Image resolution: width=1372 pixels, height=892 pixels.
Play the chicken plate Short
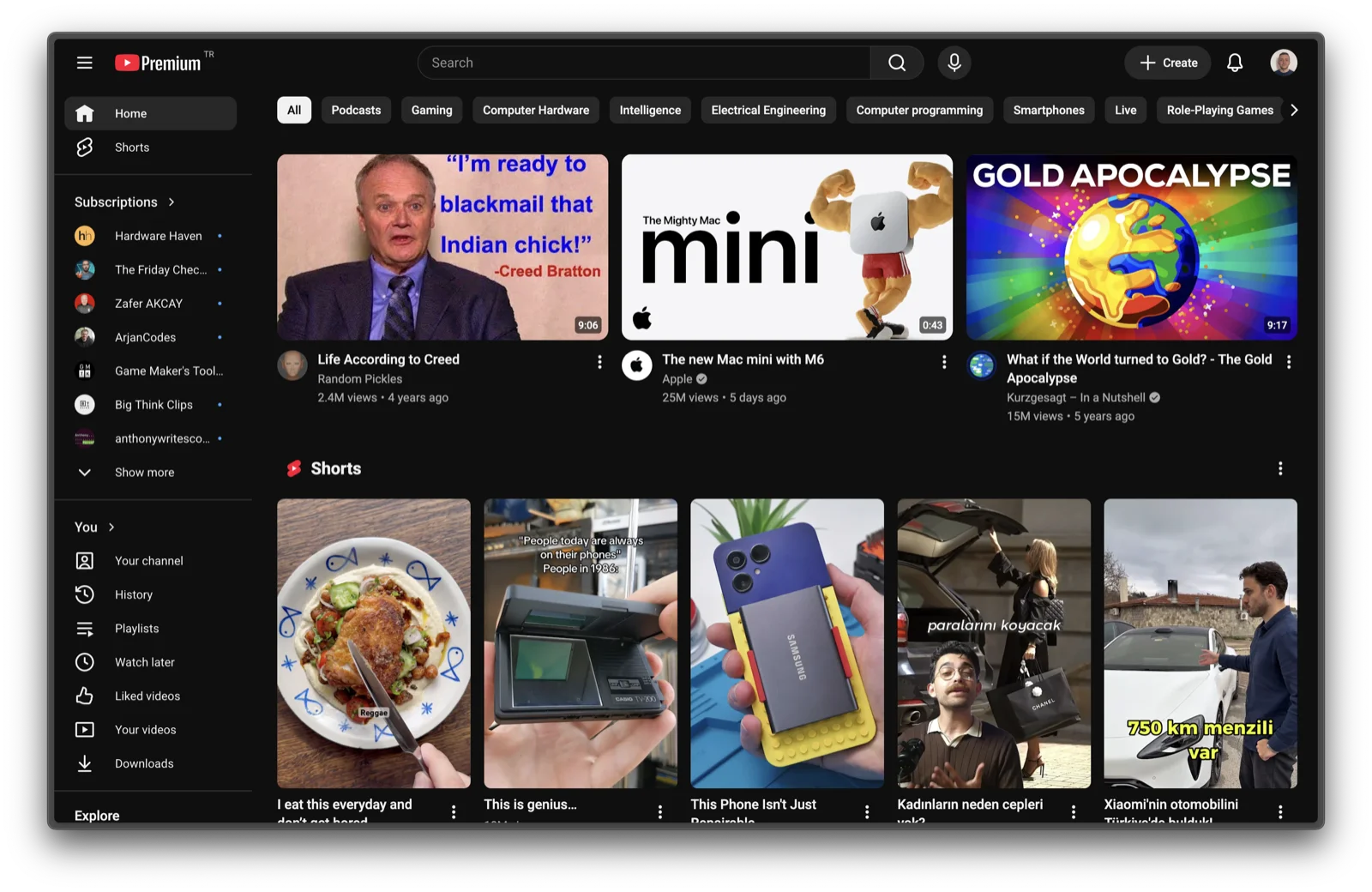coord(374,643)
